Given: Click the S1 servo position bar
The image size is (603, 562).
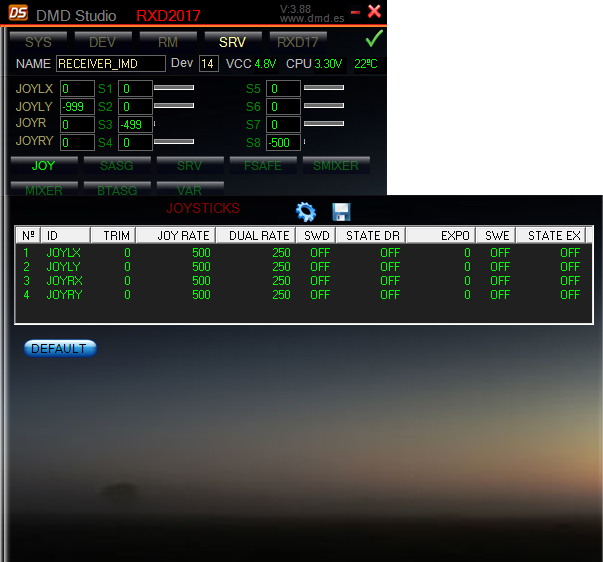Looking at the screenshot, I should [x=174, y=88].
